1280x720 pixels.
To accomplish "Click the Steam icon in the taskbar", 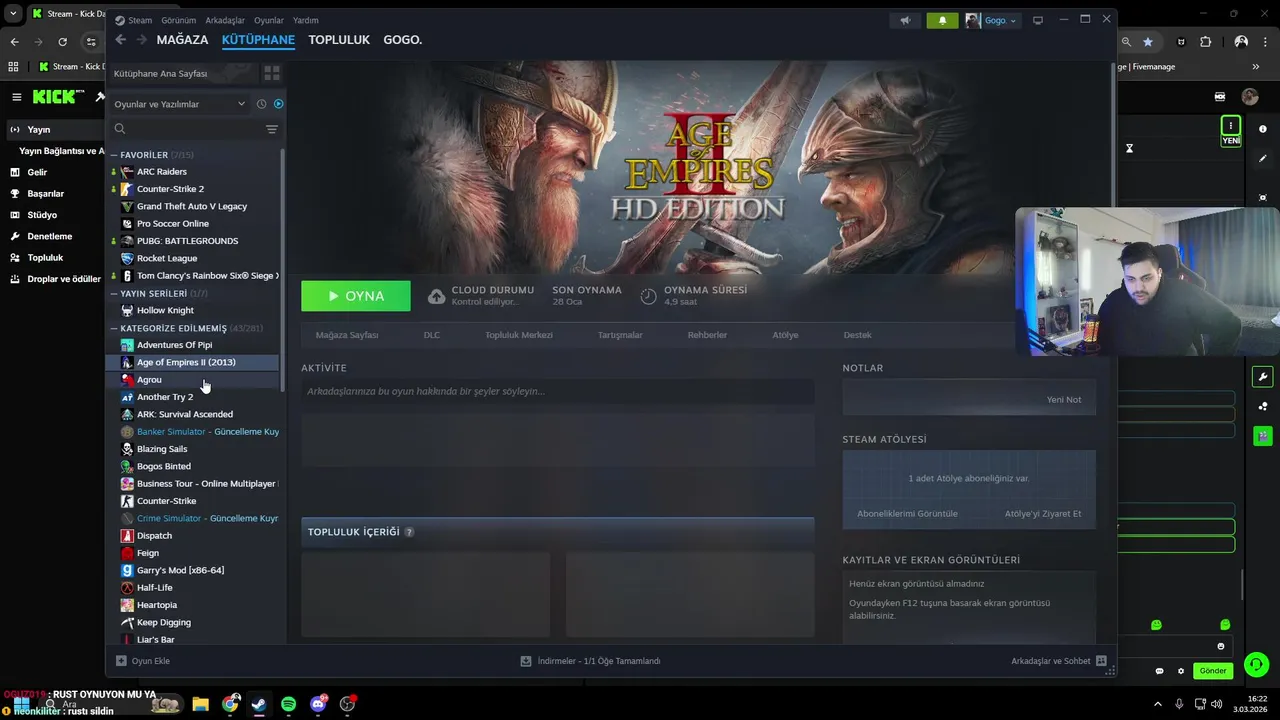I will (x=259, y=704).
